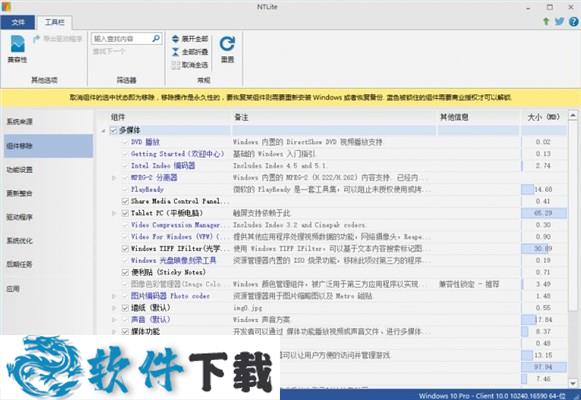The image size is (581, 400).
Task: Click the 大小 (MB) column header
Action: pos(543,117)
